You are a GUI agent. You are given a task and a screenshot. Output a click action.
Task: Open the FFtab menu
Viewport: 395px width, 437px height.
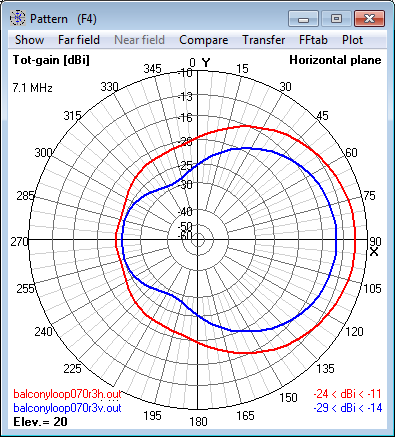pyautogui.click(x=313, y=40)
